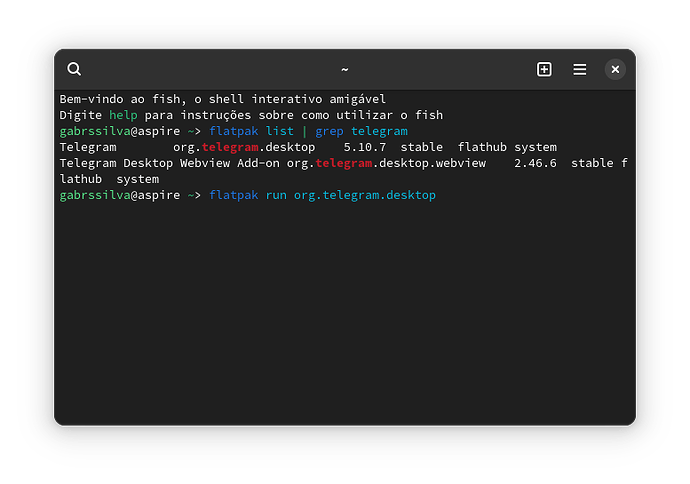Click the new tab plus icon
This screenshot has width=690, height=484.
click(x=544, y=69)
